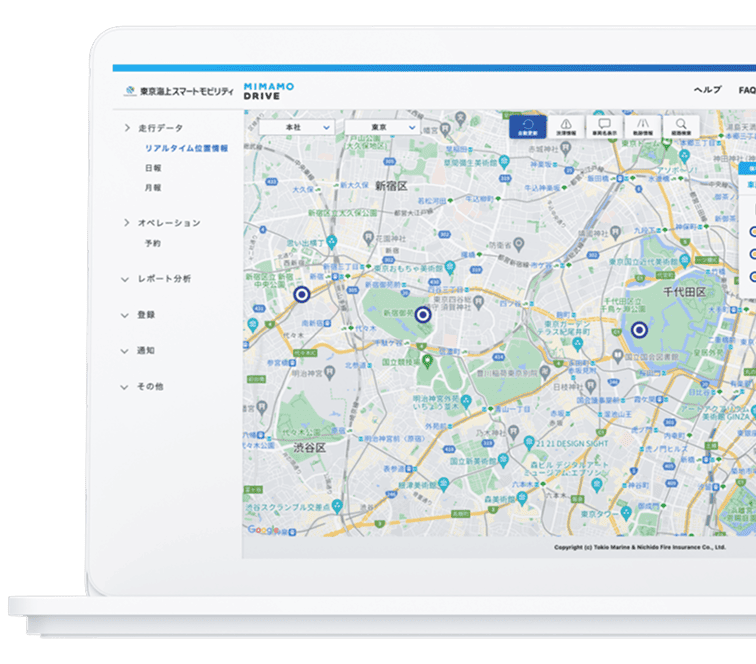Screen dimensions: 756x664
Task: Click the 東京海上スマートモビリティ logo
Action: point(179,91)
